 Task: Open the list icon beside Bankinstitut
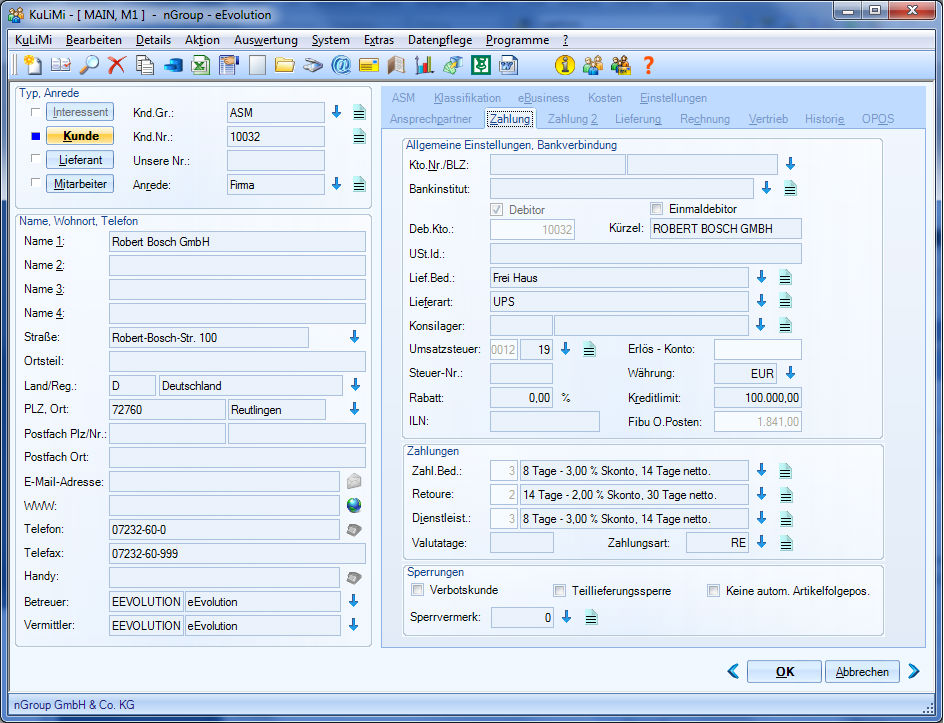tap(790, 189)
